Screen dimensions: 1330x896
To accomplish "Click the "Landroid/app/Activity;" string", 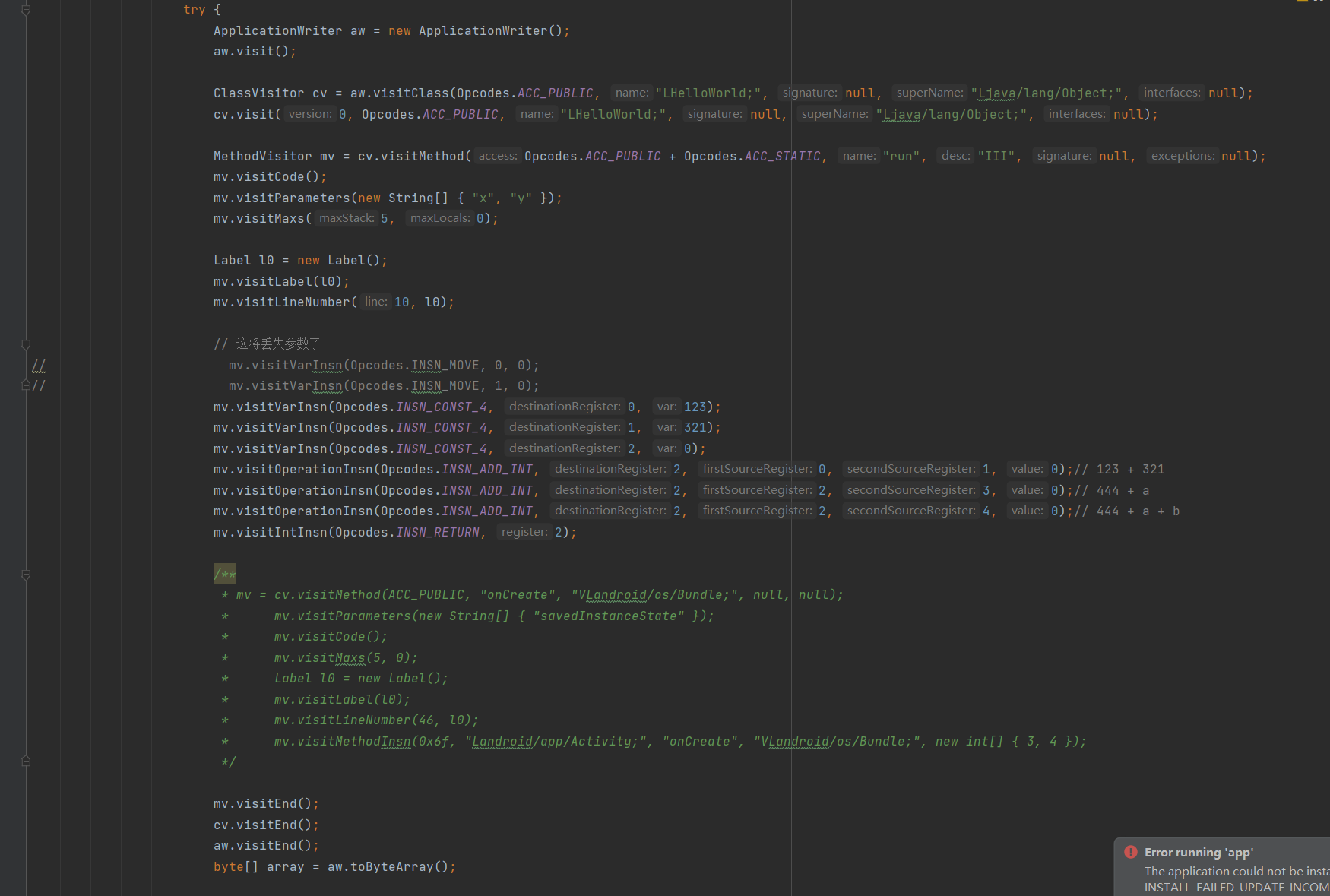I will pyautogui.click(x=556, y=741).
